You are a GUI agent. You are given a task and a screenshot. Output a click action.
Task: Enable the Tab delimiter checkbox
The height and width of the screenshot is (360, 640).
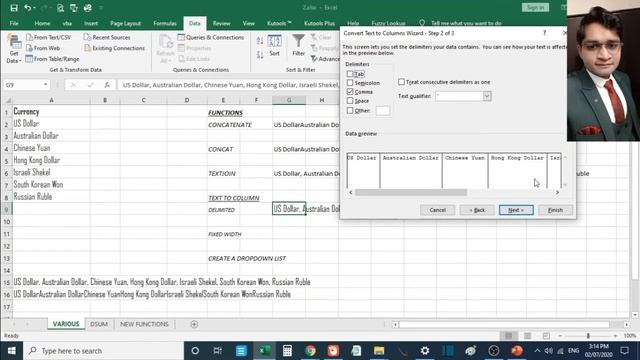pos(350,74)
